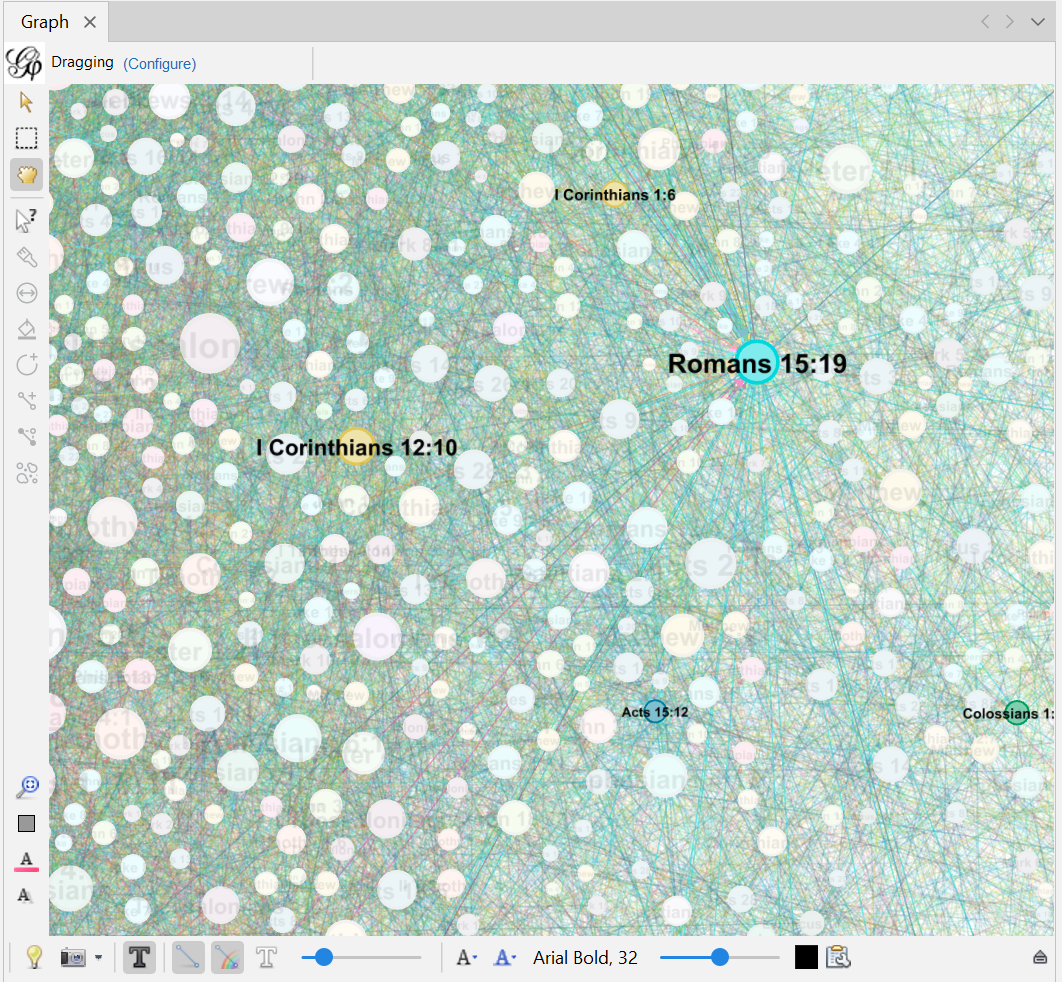Click the Arial Bold, 32 font selector

[585, 958]
